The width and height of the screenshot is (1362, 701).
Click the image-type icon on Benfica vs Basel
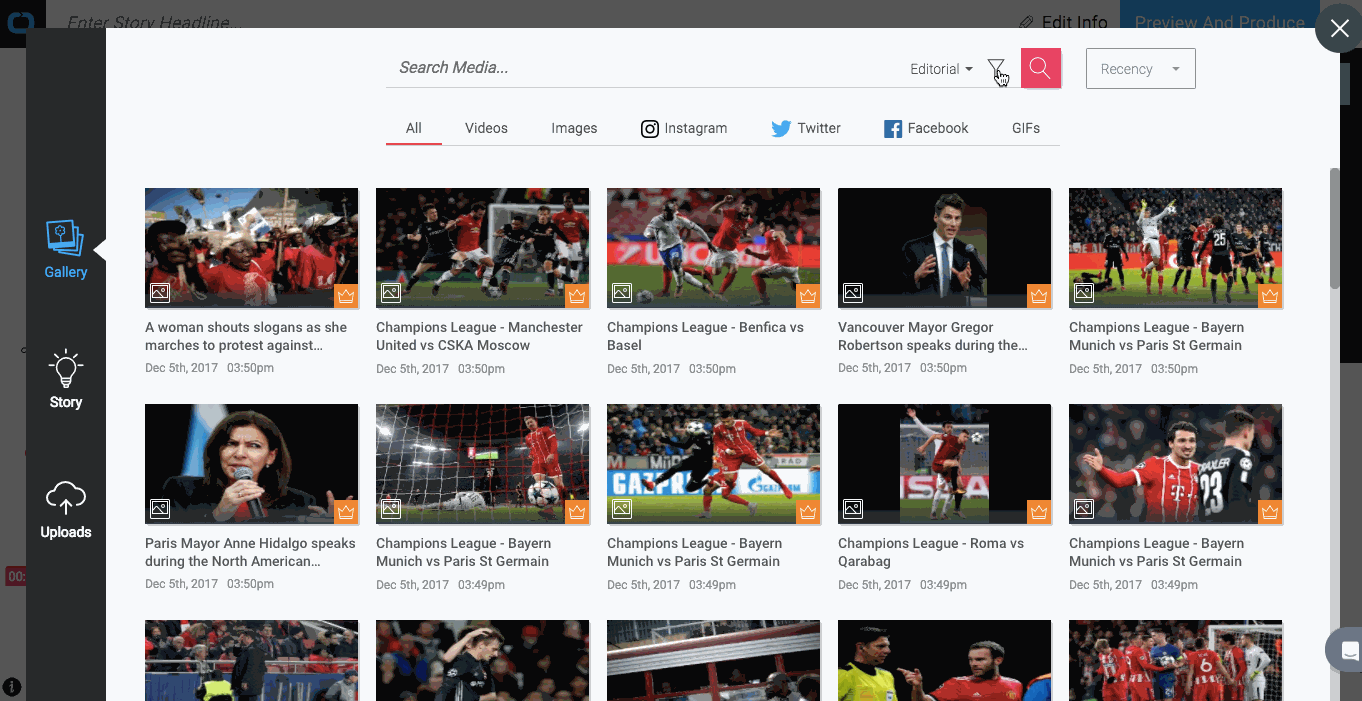pos(622,293)
